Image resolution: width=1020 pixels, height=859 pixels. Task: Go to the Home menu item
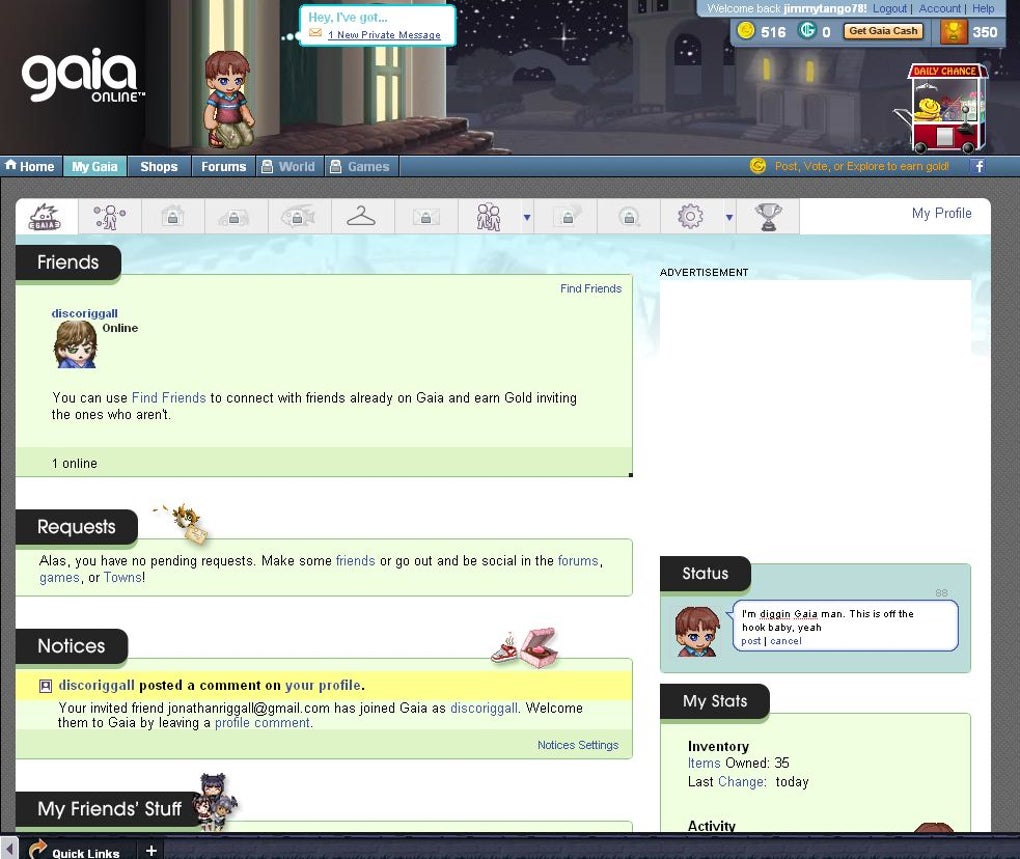(x=30, y=166)
